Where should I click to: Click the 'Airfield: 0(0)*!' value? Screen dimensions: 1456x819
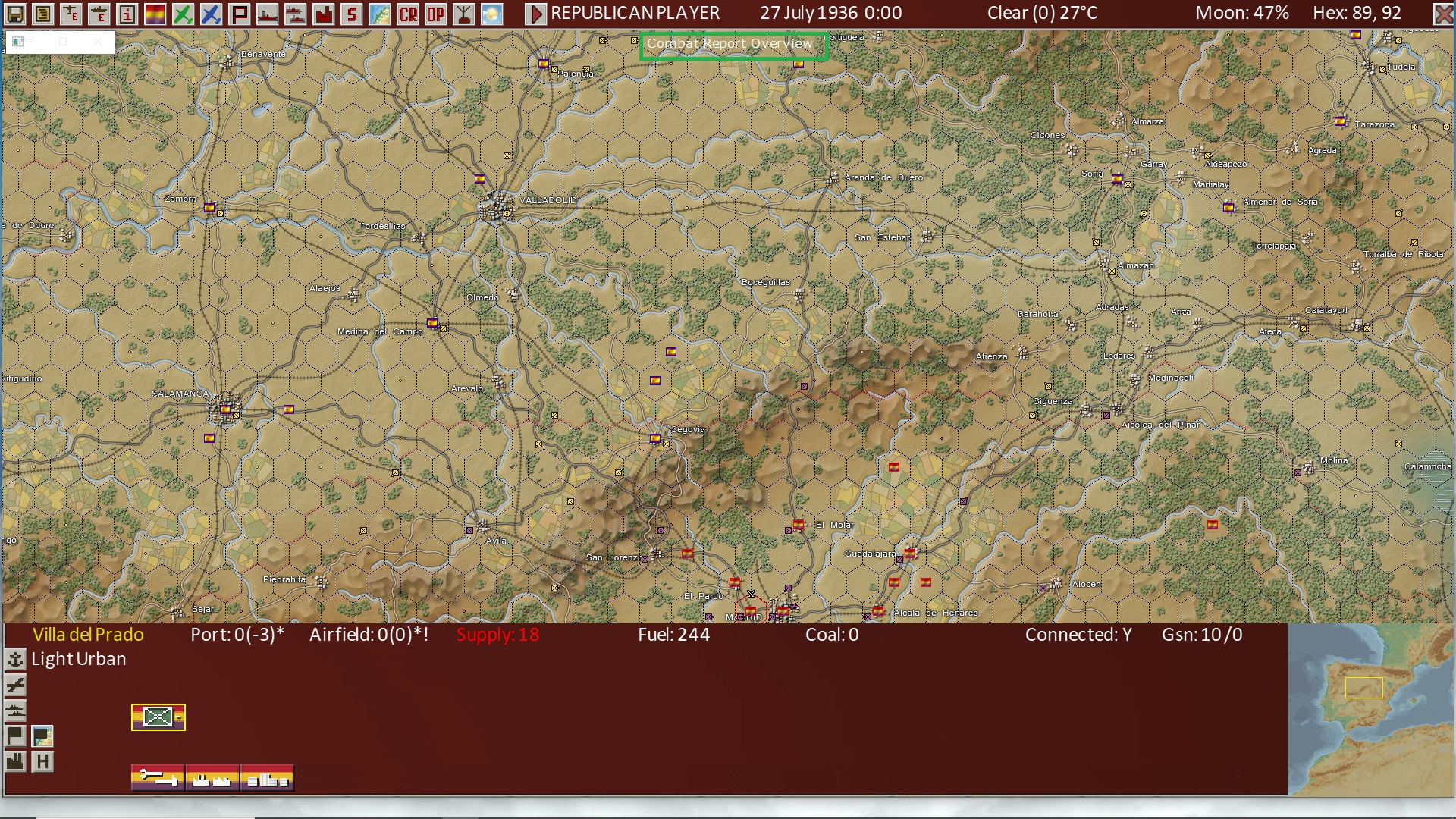[x=369, y=635]
